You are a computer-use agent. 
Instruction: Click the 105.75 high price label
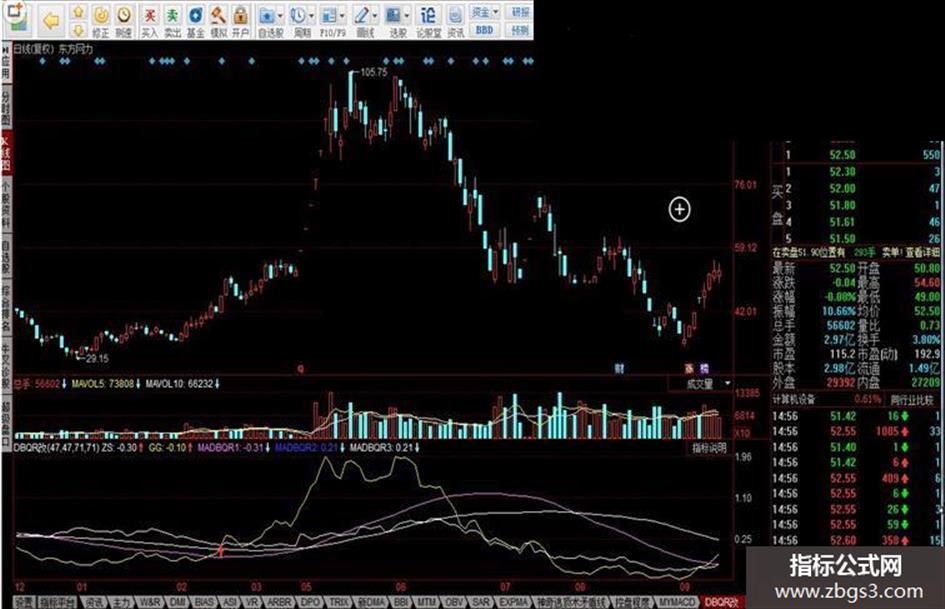374,72
